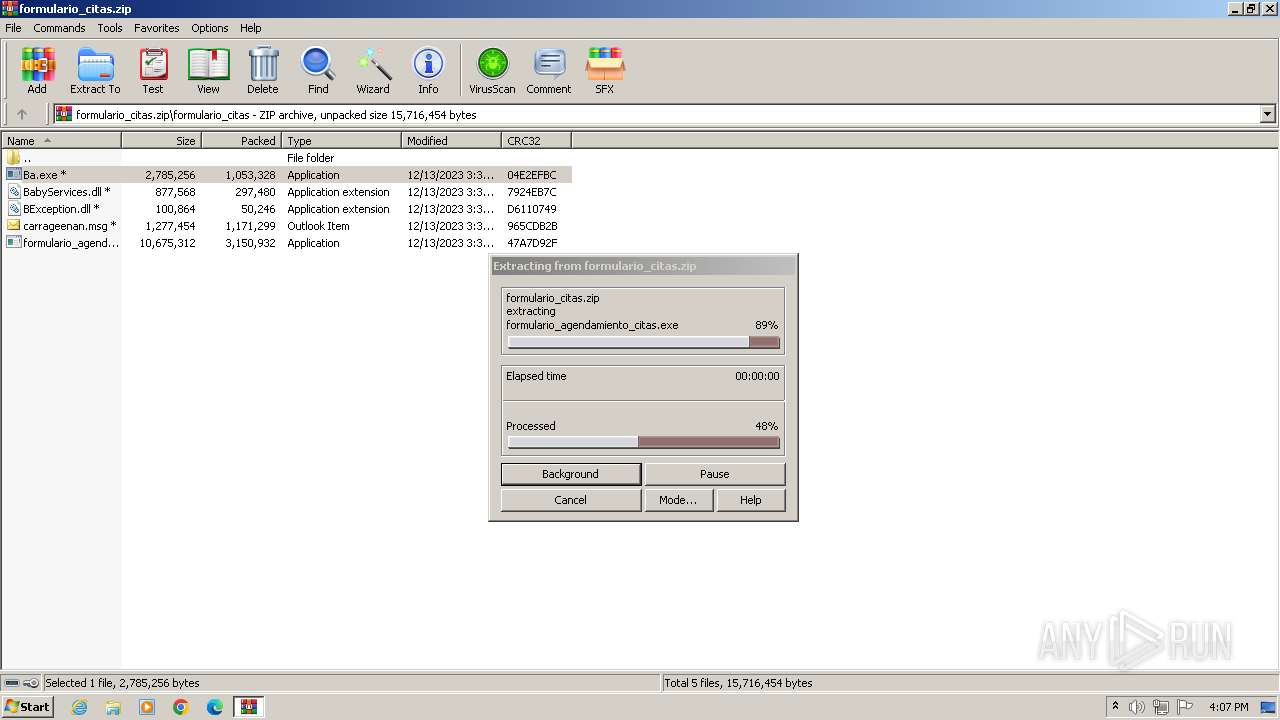Open the Favorites menu
Image resolution: width=1280 pixels, height=720 pixels.
point(157,28)
